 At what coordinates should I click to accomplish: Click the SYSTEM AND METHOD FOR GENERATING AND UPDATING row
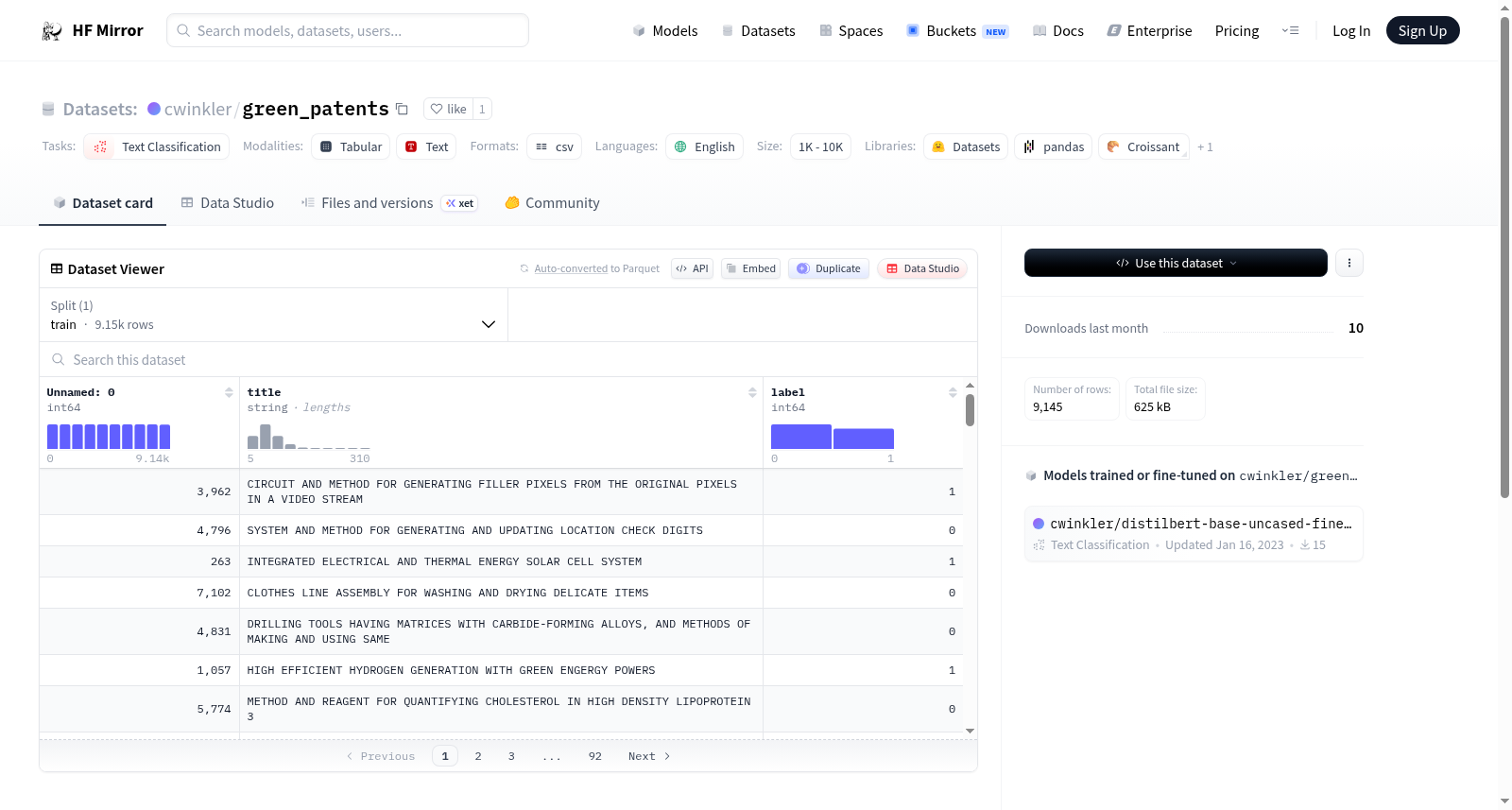click(x=501, y=530)
